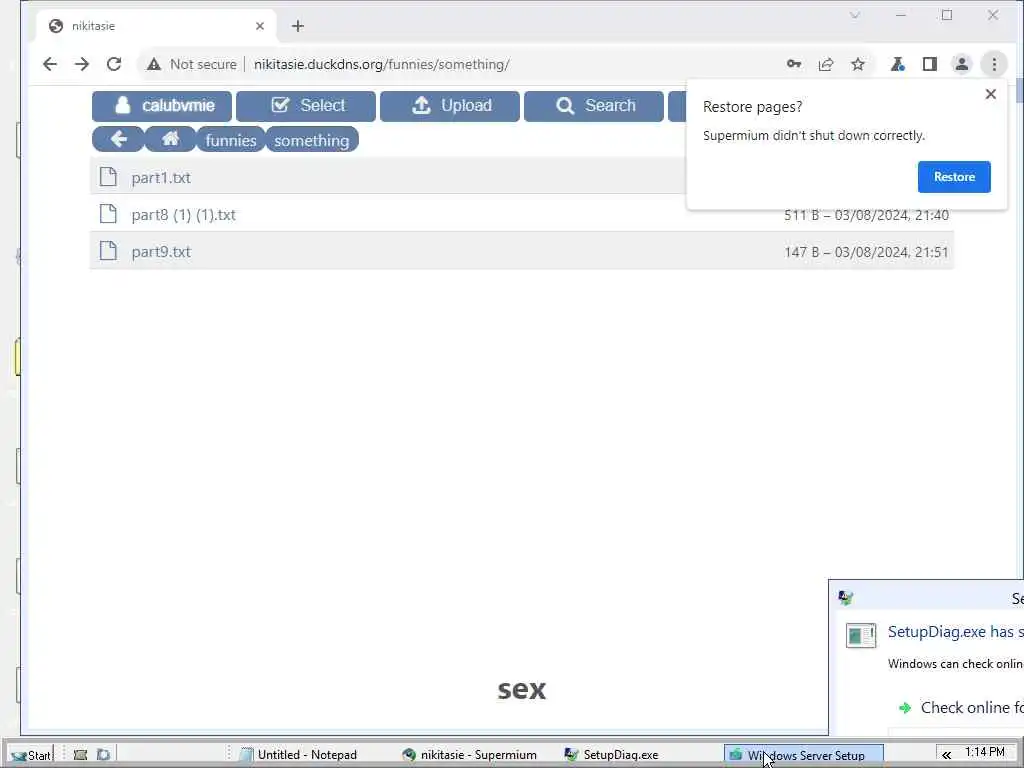Viewport: 1024px width, 768px height.
Task: Open the something breadcrumb
Action: [x=312, y=140]
